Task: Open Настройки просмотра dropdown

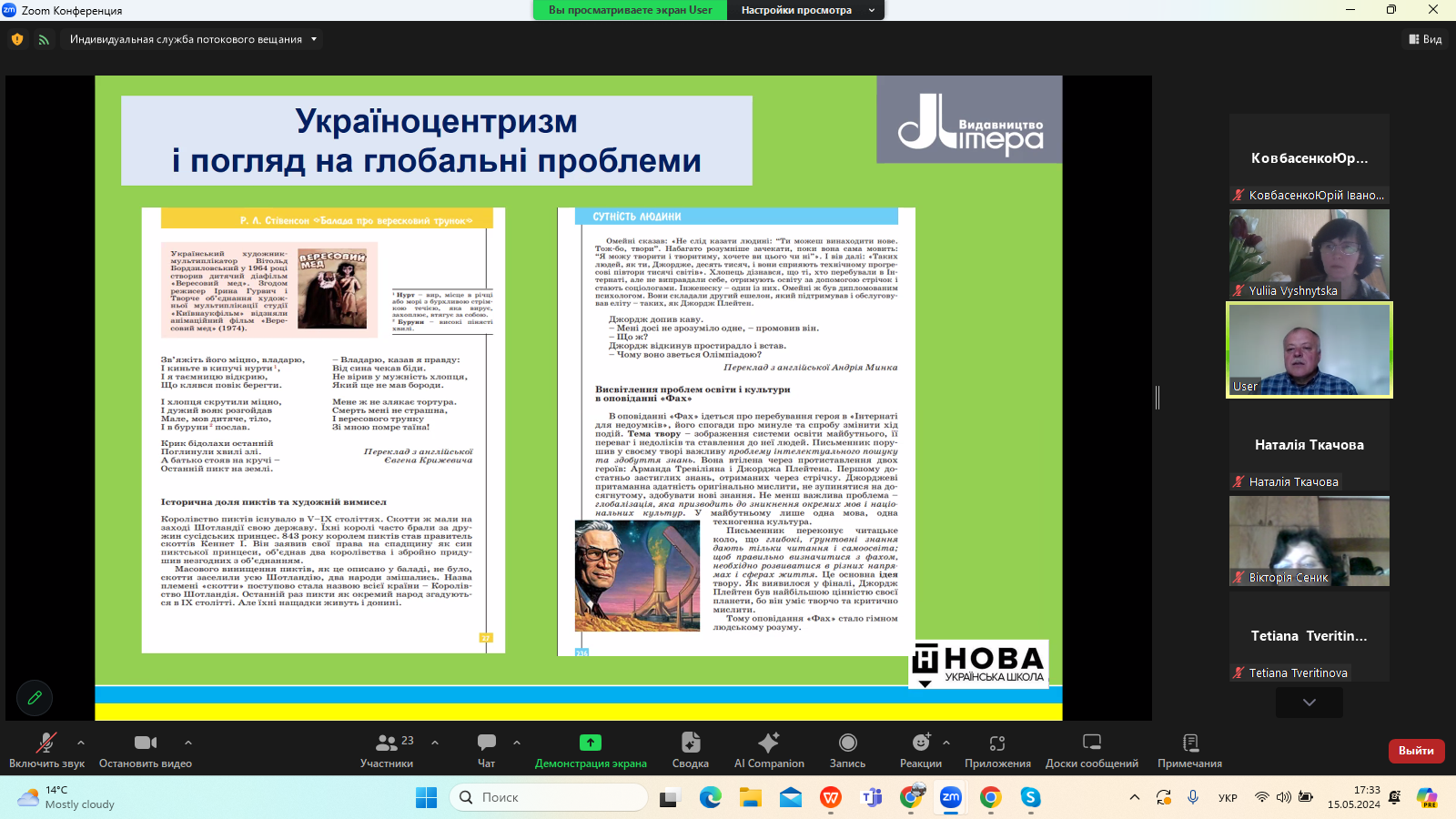Action: pos(806,10)
